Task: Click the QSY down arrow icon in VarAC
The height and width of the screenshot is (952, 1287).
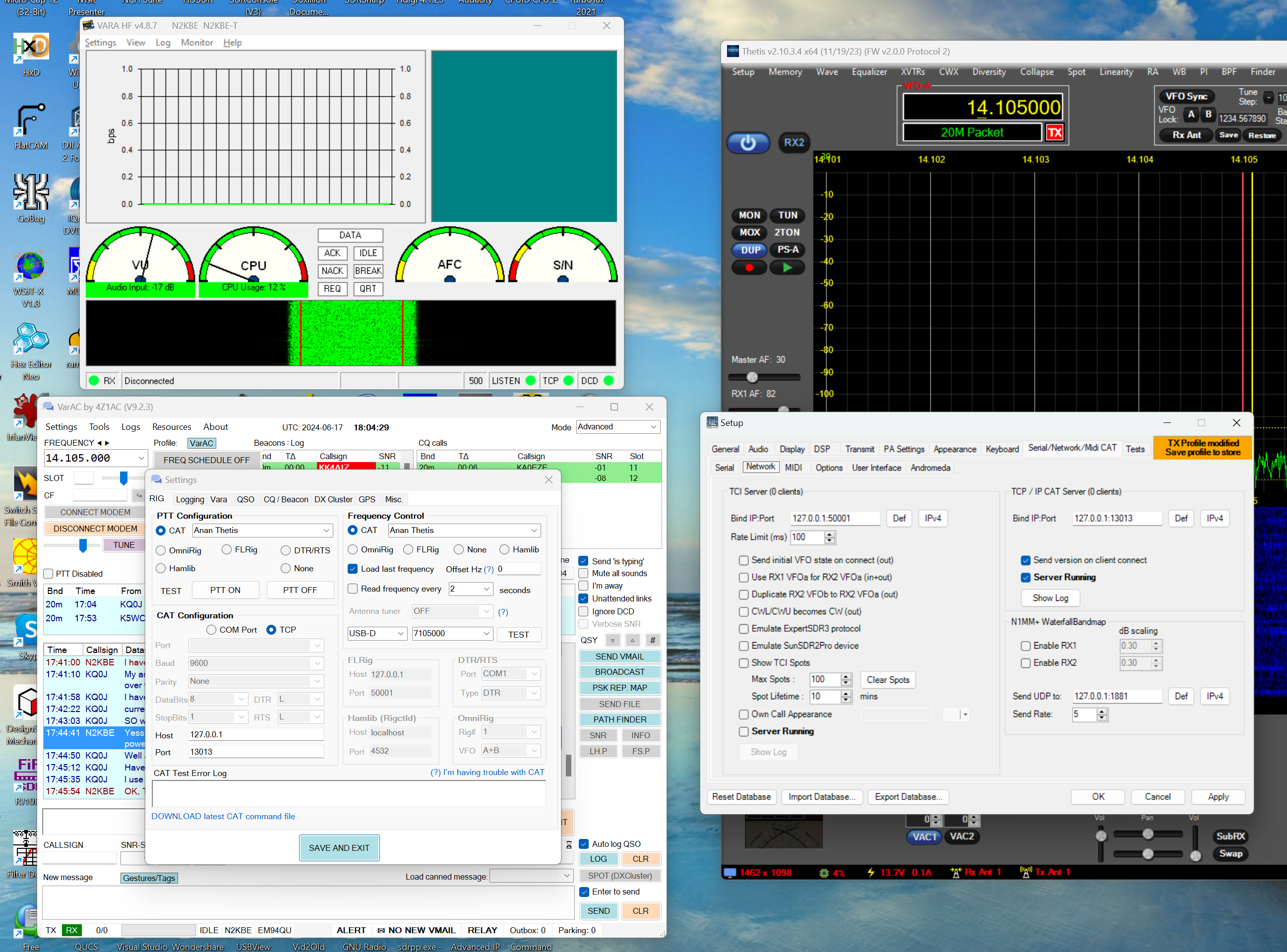Action: coord(613,640)
